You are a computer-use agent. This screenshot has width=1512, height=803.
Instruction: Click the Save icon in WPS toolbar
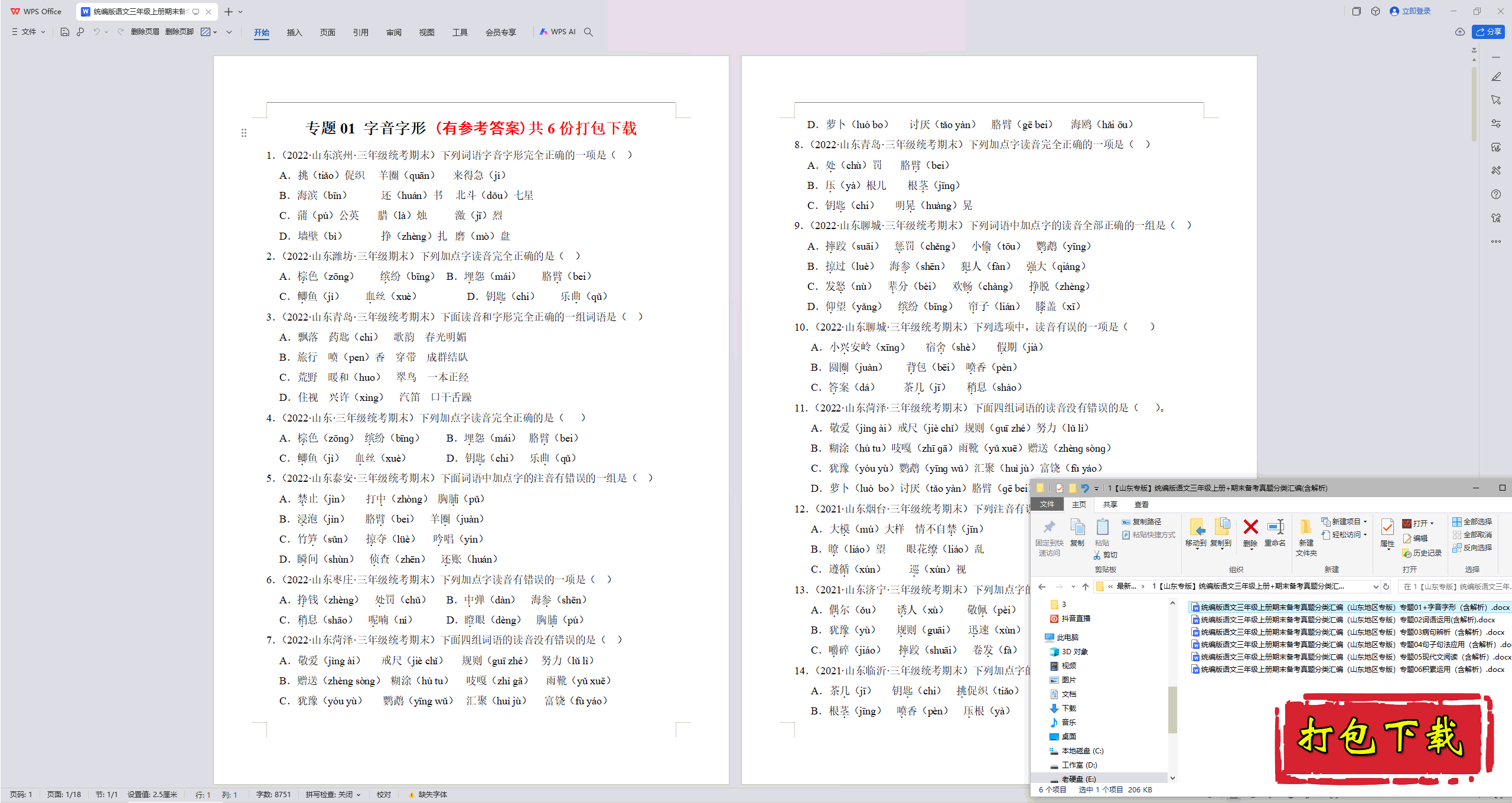click(x=65, y=32)
